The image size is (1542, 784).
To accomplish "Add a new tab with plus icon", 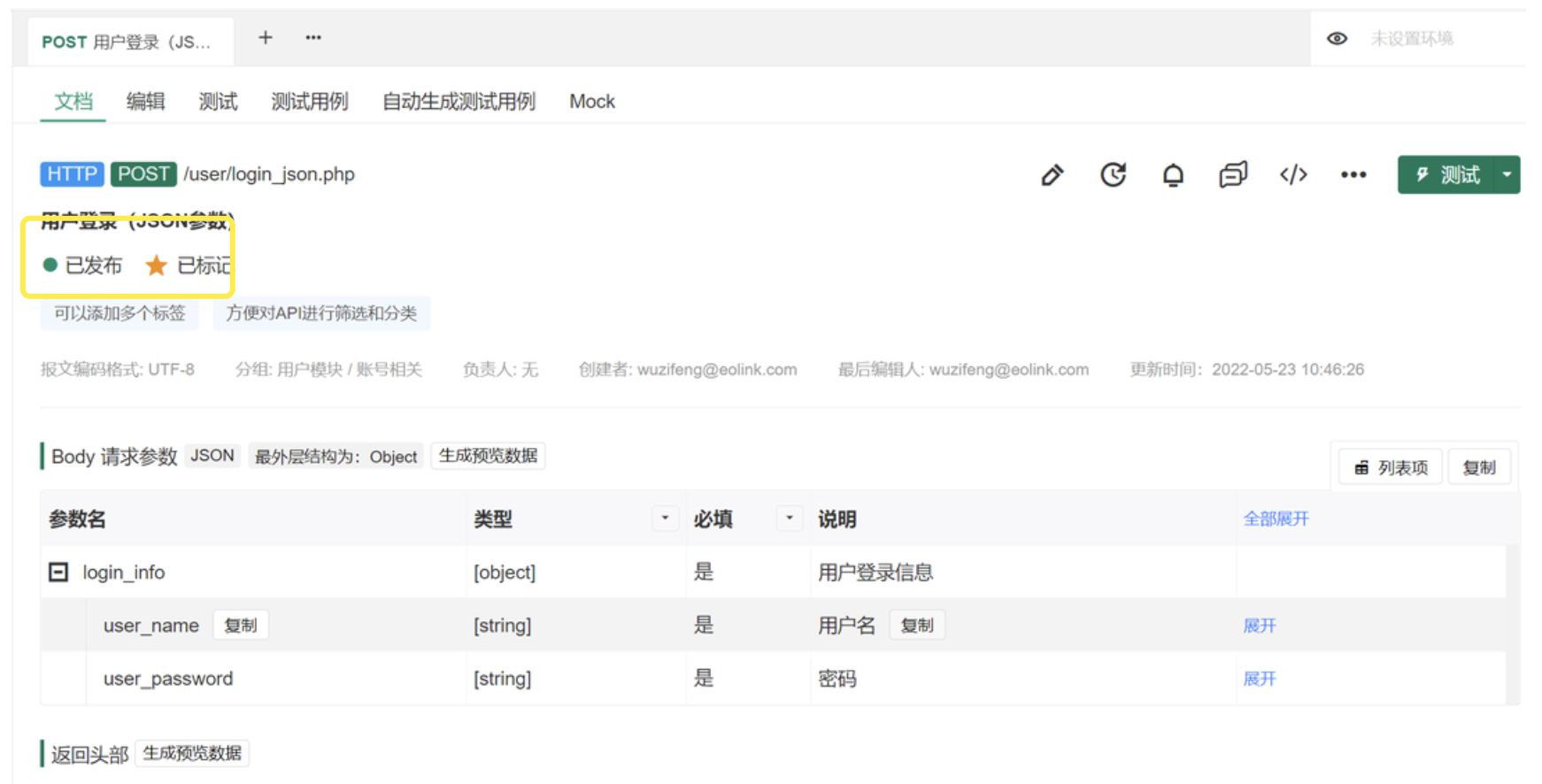I will tap(265, 38).
